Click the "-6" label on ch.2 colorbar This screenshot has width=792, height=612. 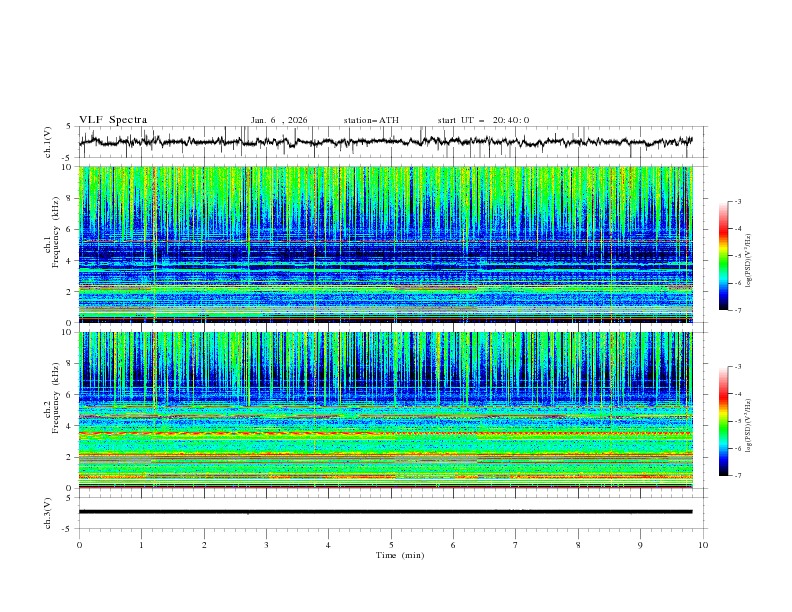point(738,448)
